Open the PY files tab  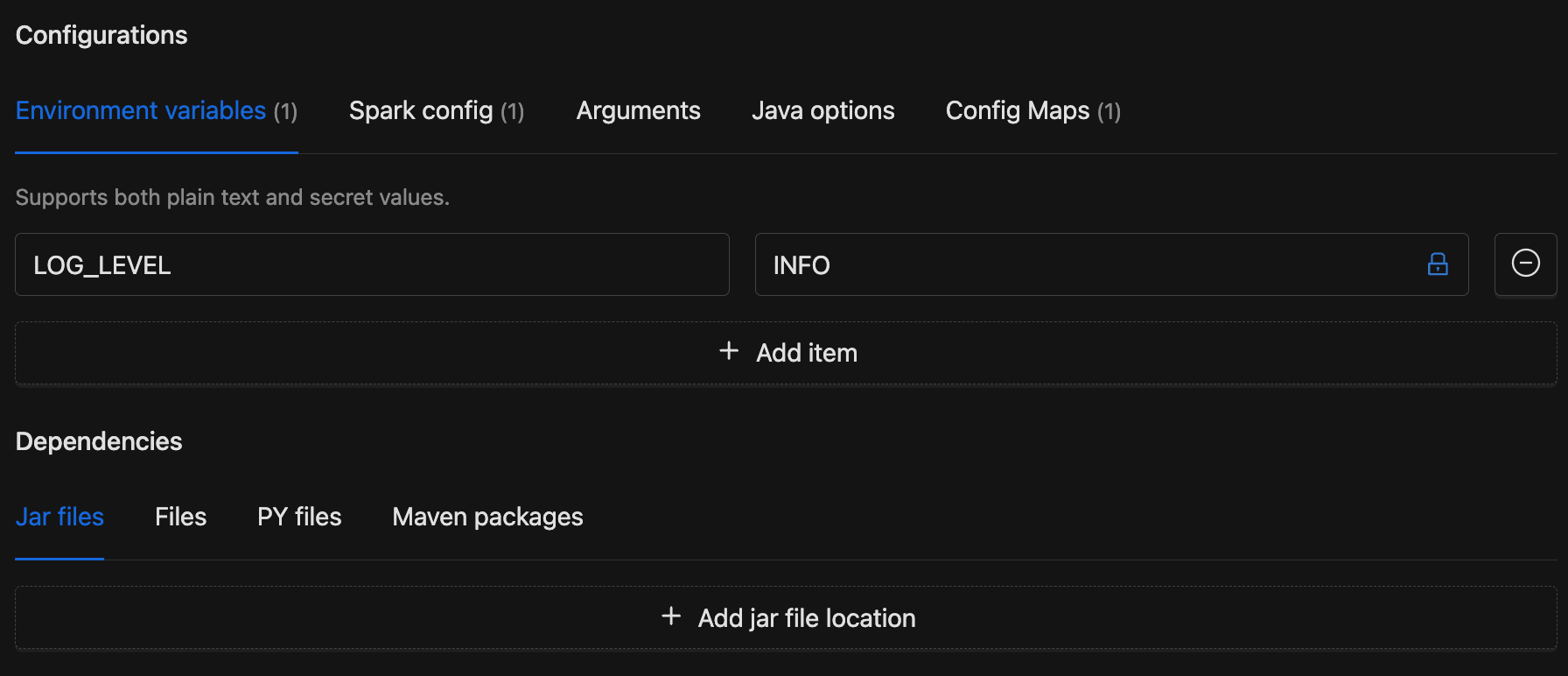pos(299,517)
